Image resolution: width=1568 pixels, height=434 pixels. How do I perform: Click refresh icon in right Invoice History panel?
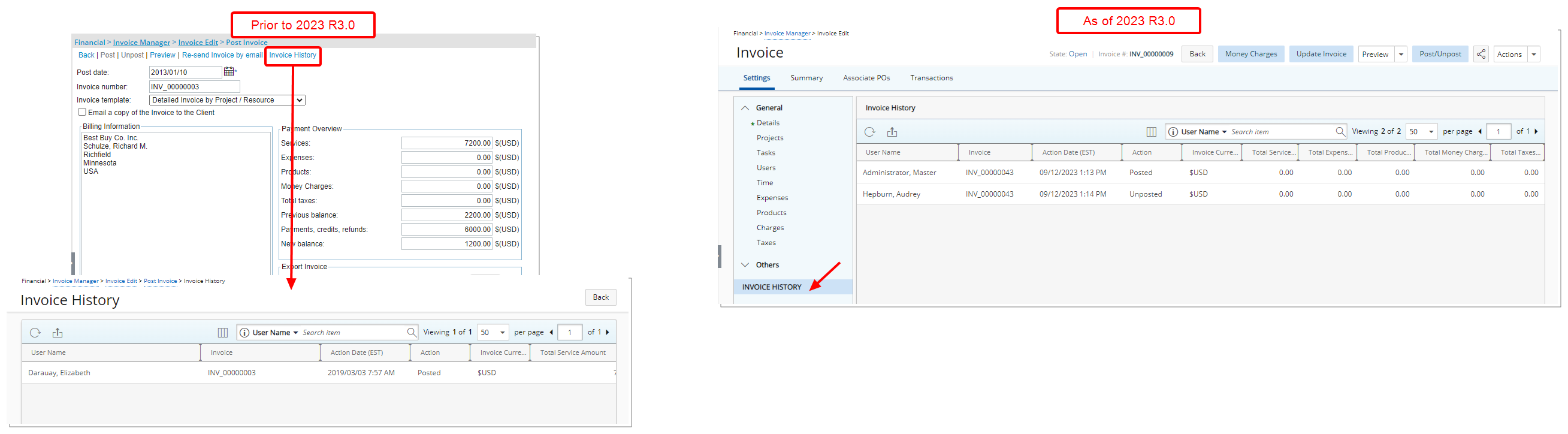[x=870, y=131]
